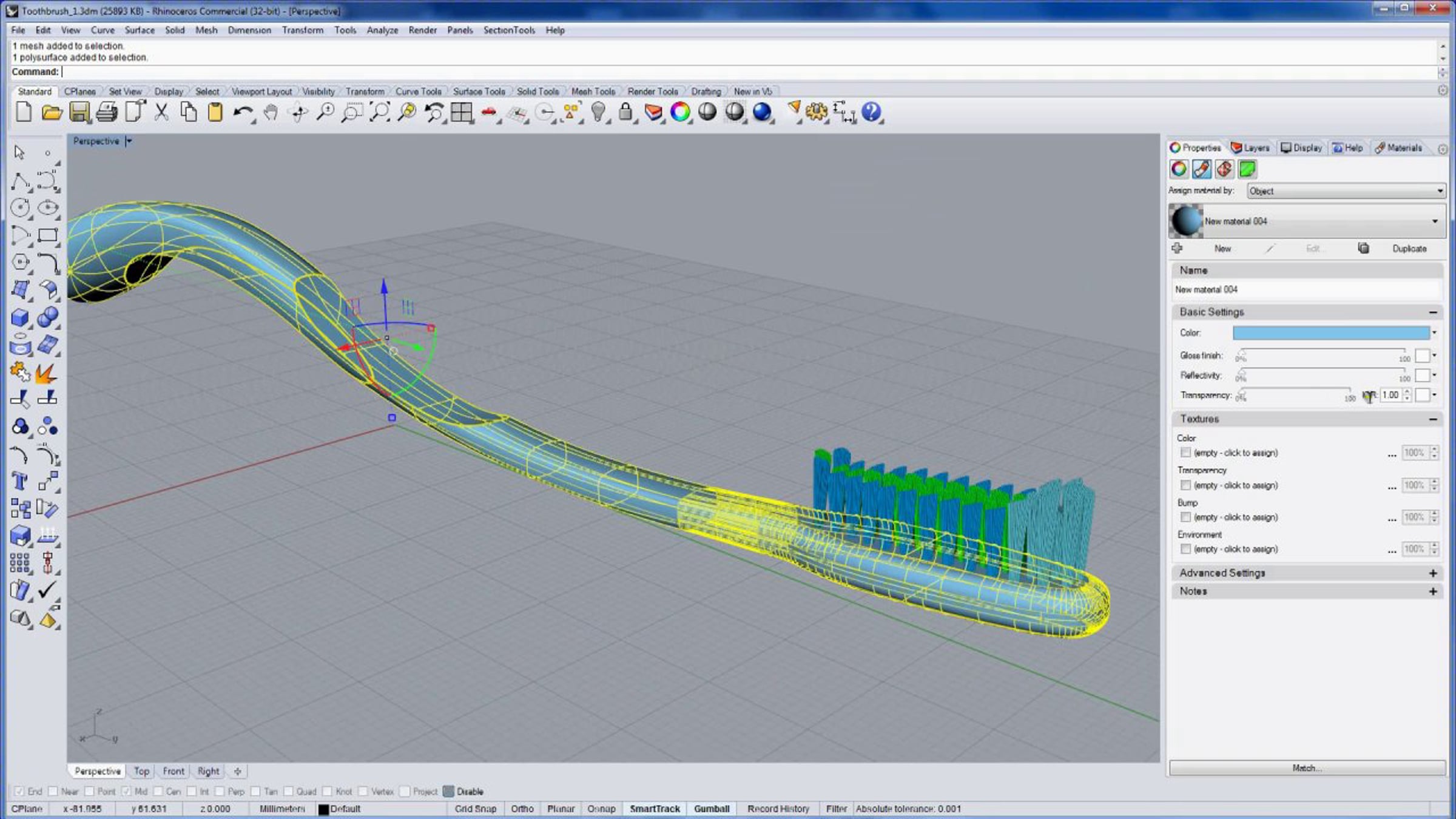Screen dimensions: 1456x819
Task: Open the Options gear icon
Action: pos(817,112)
